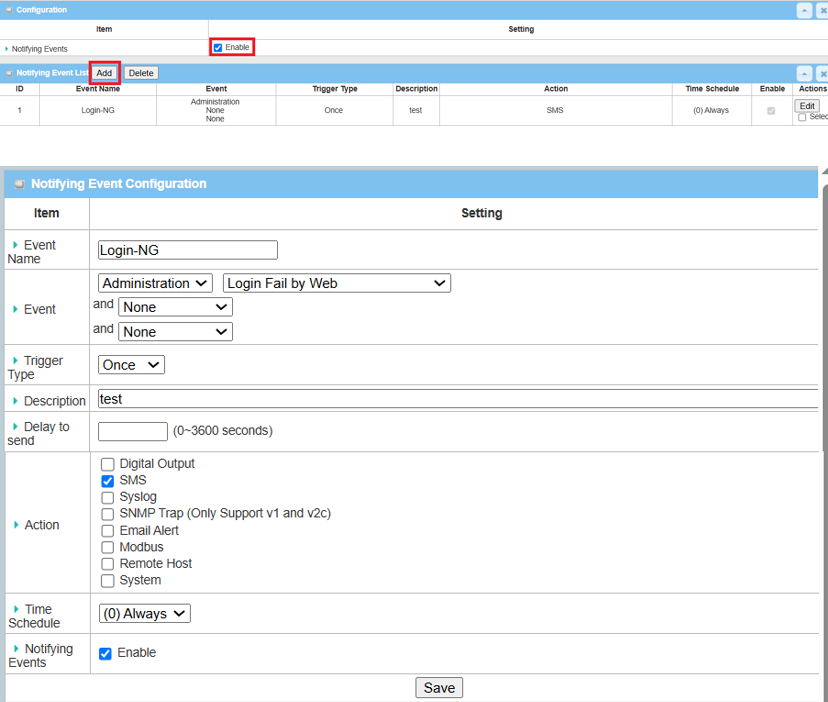Viewport: 828px width, 702px height.
Task: Check the Email Alert action checkbox
Action: pyautogui.click(x=108, y=531)
